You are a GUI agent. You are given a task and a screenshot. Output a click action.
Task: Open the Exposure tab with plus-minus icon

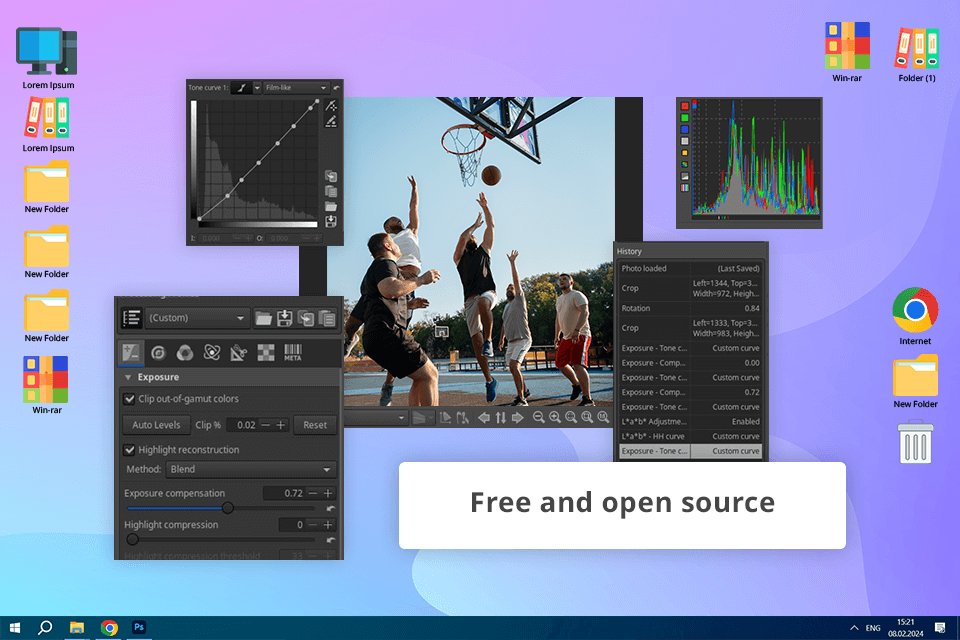(x=131, y=353)
